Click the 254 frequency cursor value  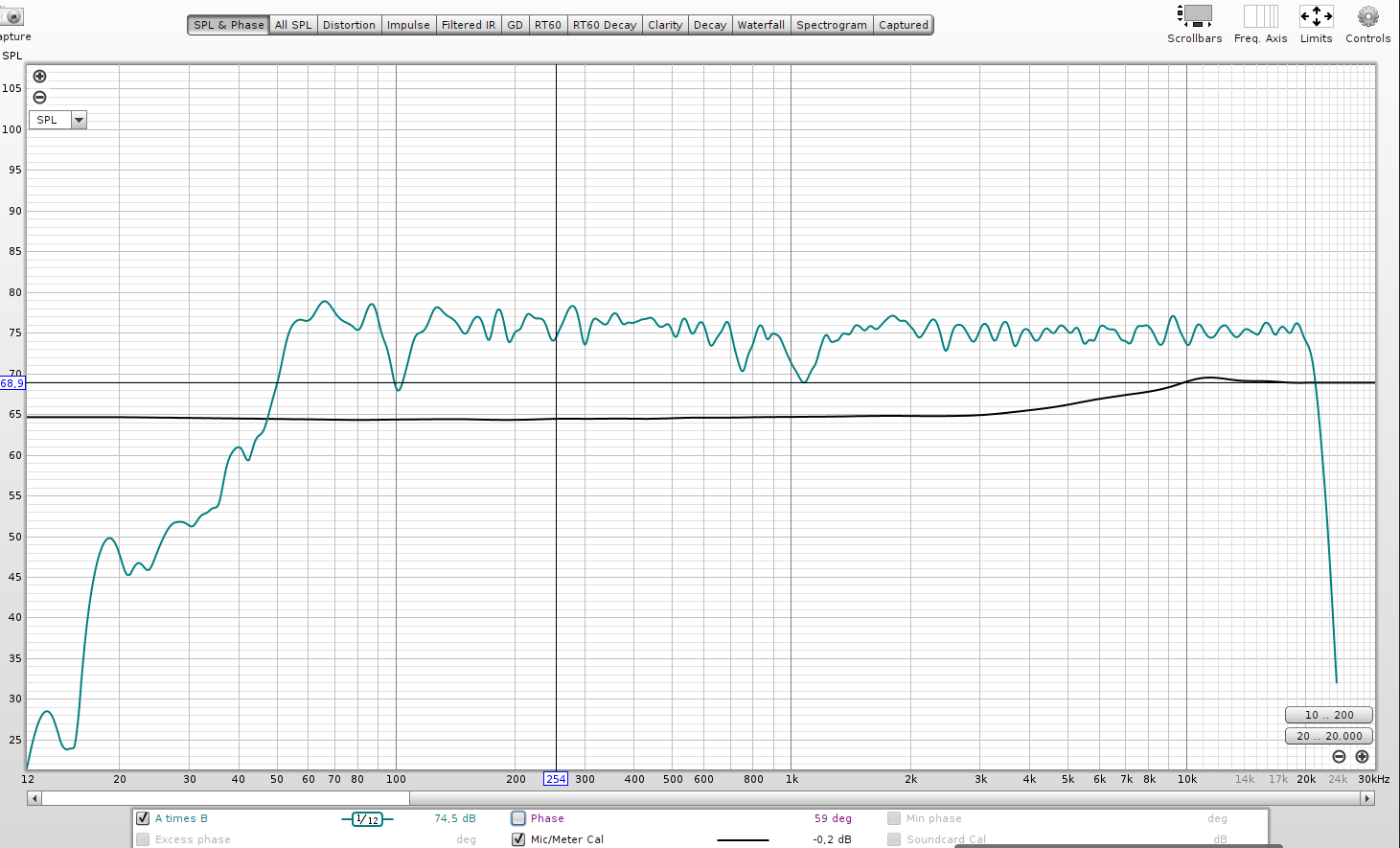556,779
